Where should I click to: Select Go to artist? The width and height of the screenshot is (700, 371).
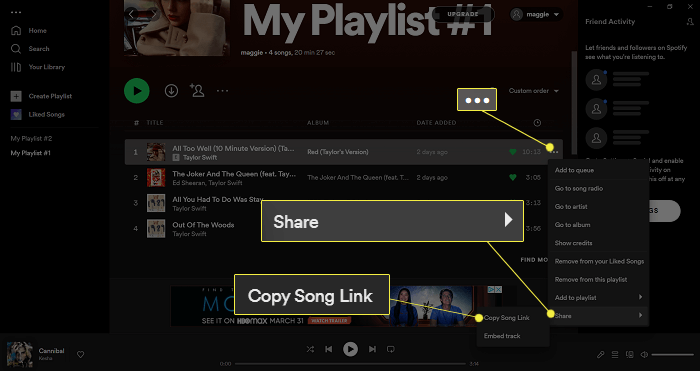point(598,207)
